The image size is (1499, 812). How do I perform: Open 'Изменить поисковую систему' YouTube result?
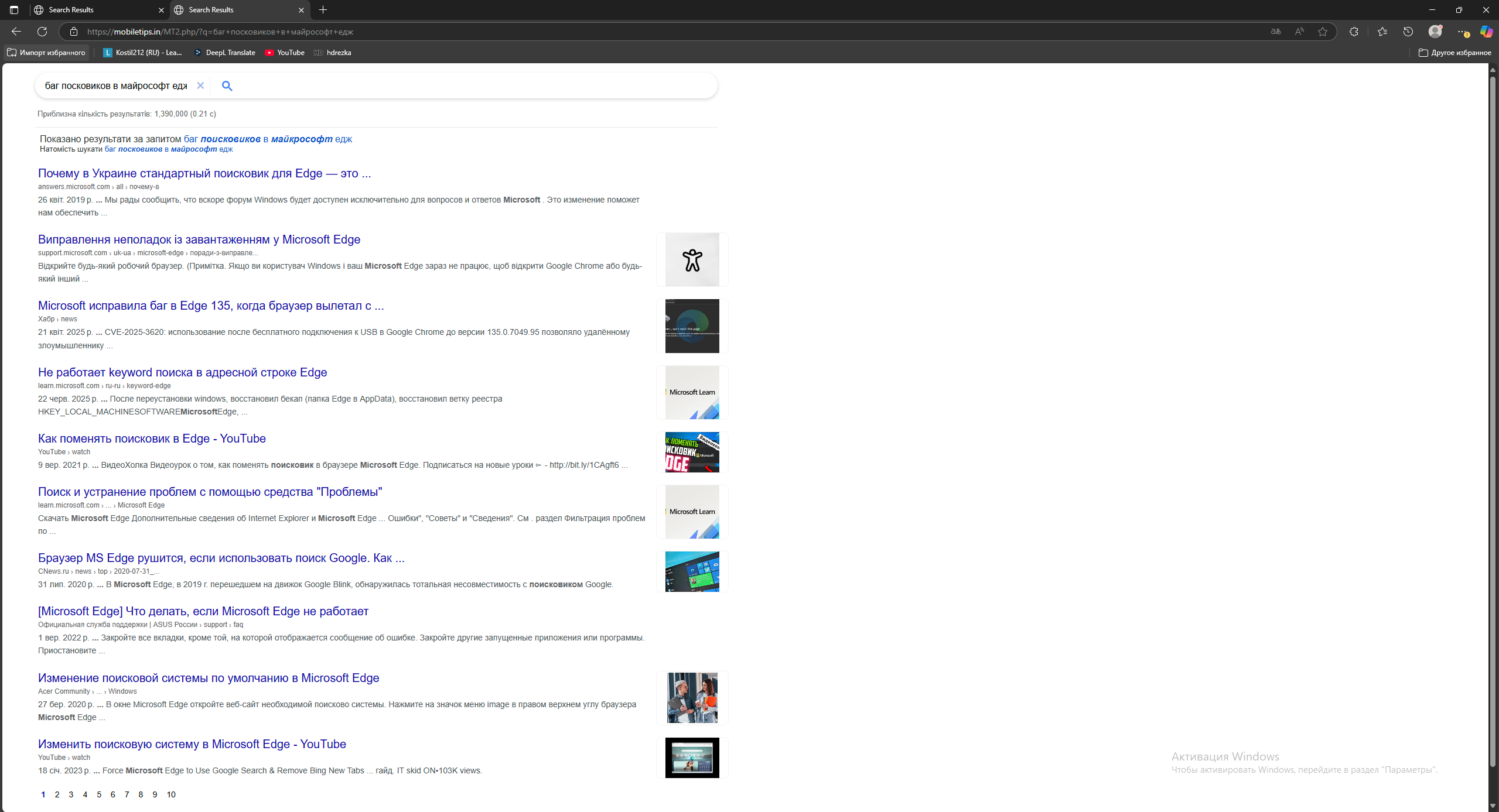192,744
